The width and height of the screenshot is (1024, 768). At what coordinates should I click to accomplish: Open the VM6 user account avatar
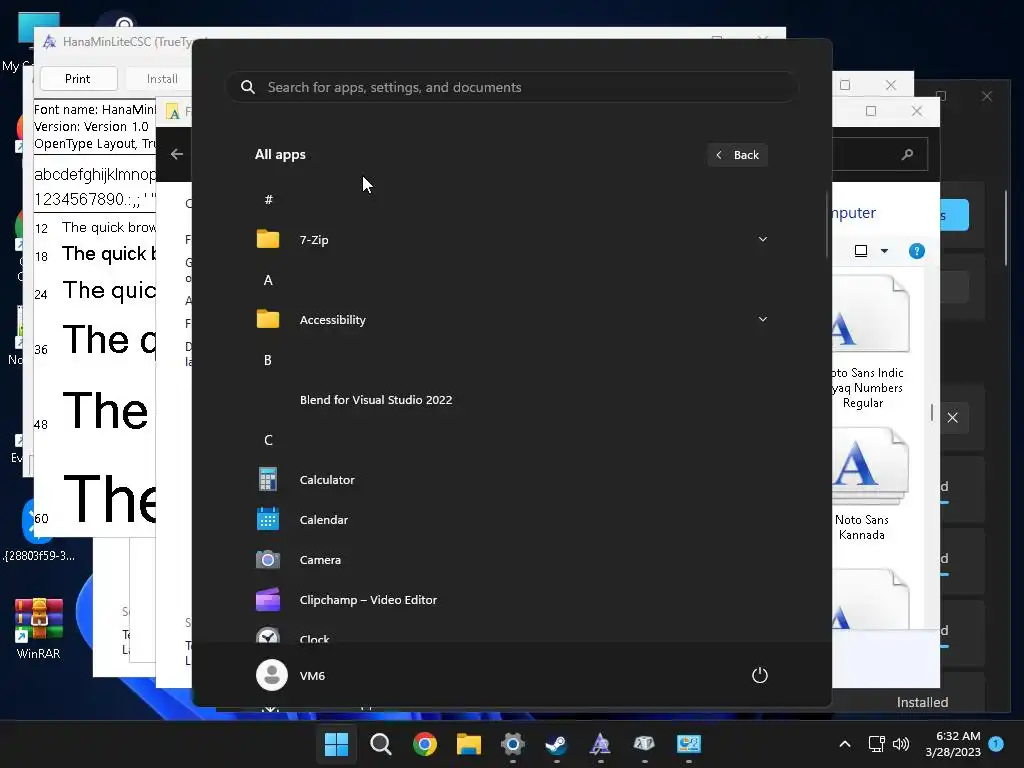pyautogui.click(x=272, y=675)
